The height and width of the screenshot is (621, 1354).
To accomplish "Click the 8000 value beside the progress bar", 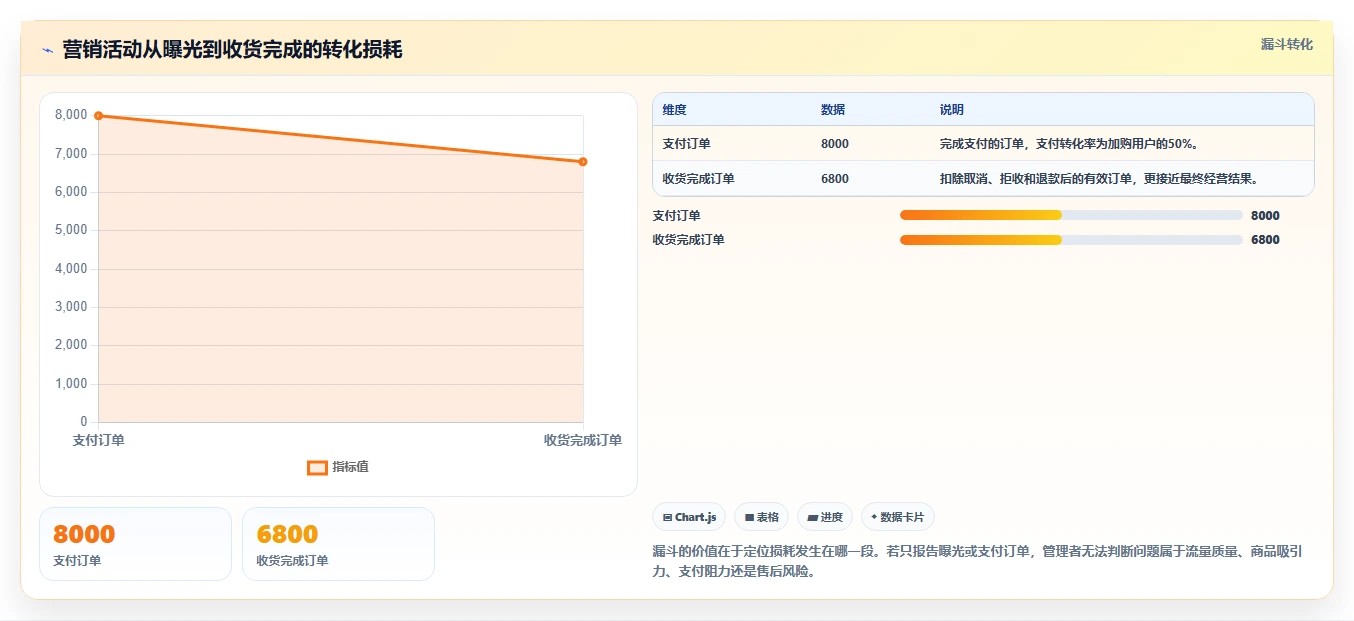I will 1265,215.
